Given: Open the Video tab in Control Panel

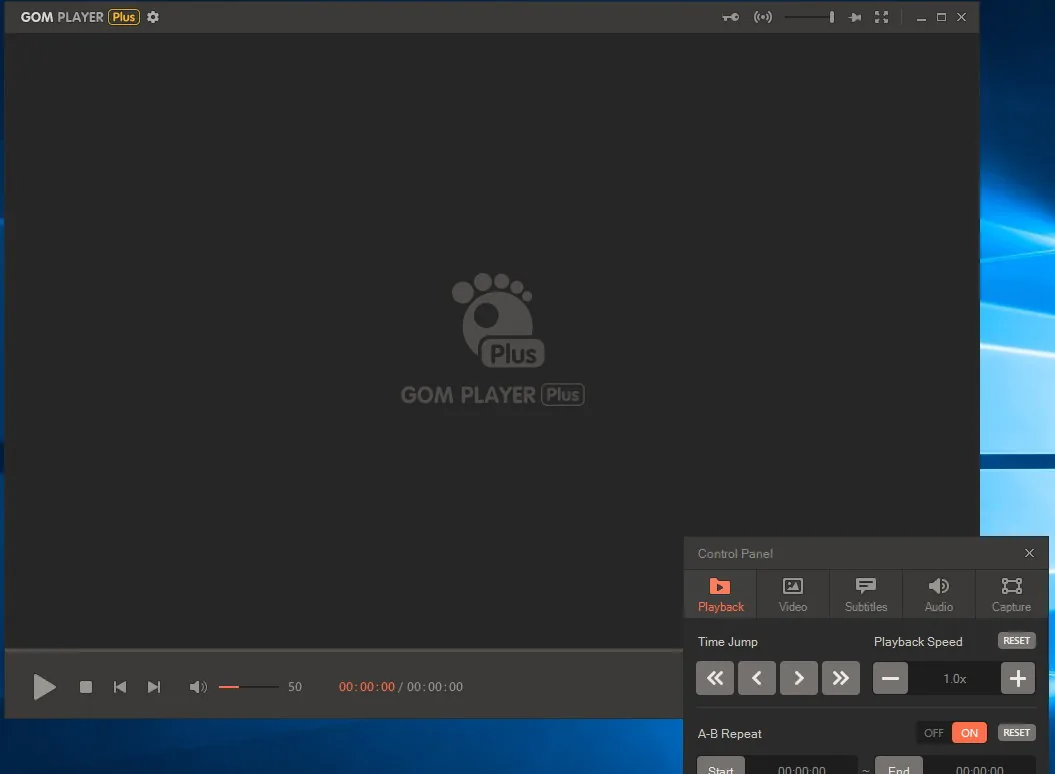Looking at the screenshot, I should [x=793, y=594].
